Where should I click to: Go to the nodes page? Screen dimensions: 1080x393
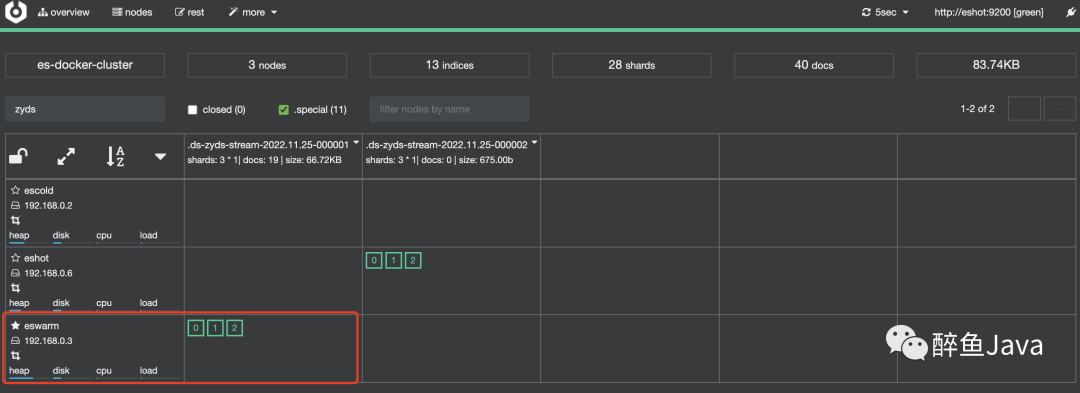click(132, 12)
